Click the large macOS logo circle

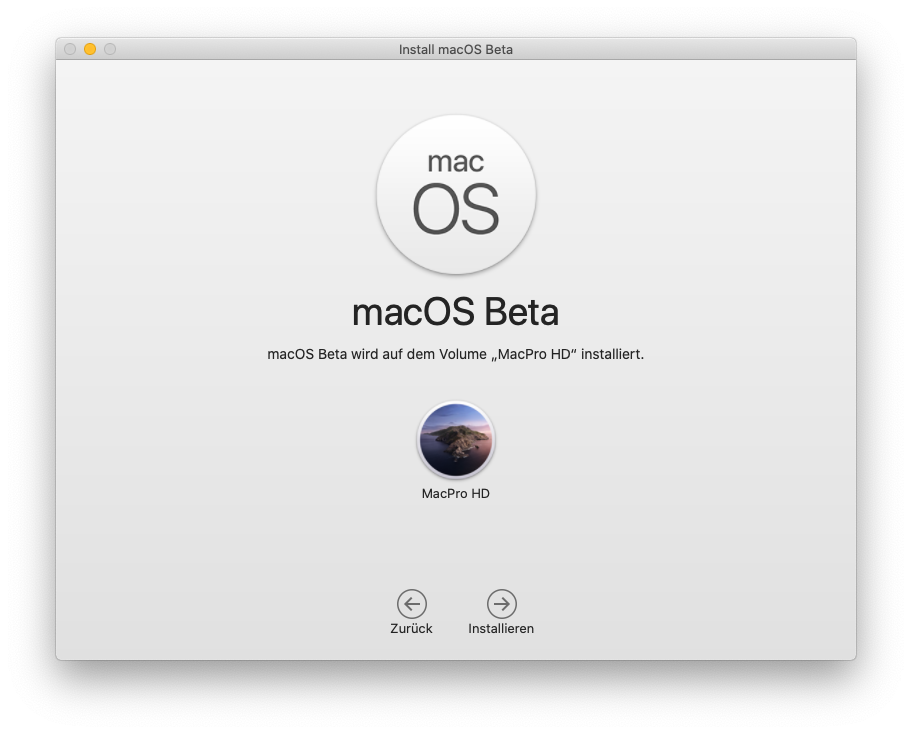pos(456,194)
